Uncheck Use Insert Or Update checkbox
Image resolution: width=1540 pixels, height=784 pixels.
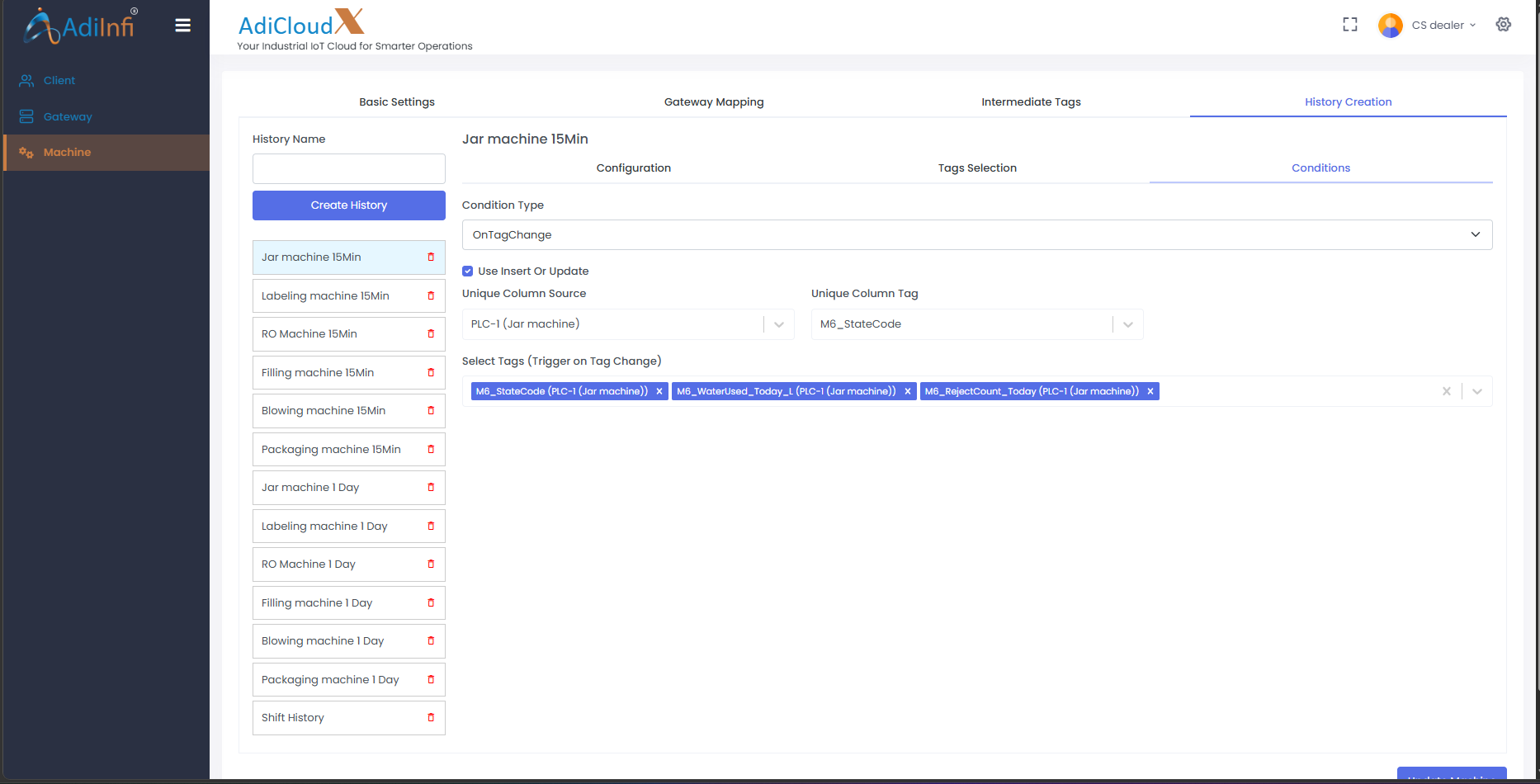tap(468, 272)
